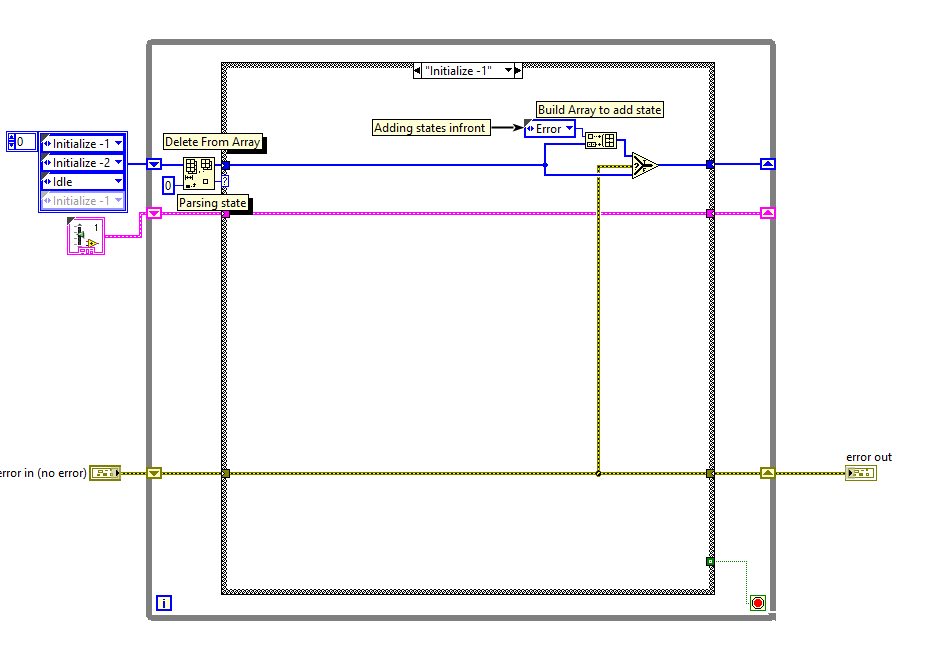The width and height of the screenshot is (944, 651).
Task: Select the loop iteration terminal i
Action: pos(162,602)
